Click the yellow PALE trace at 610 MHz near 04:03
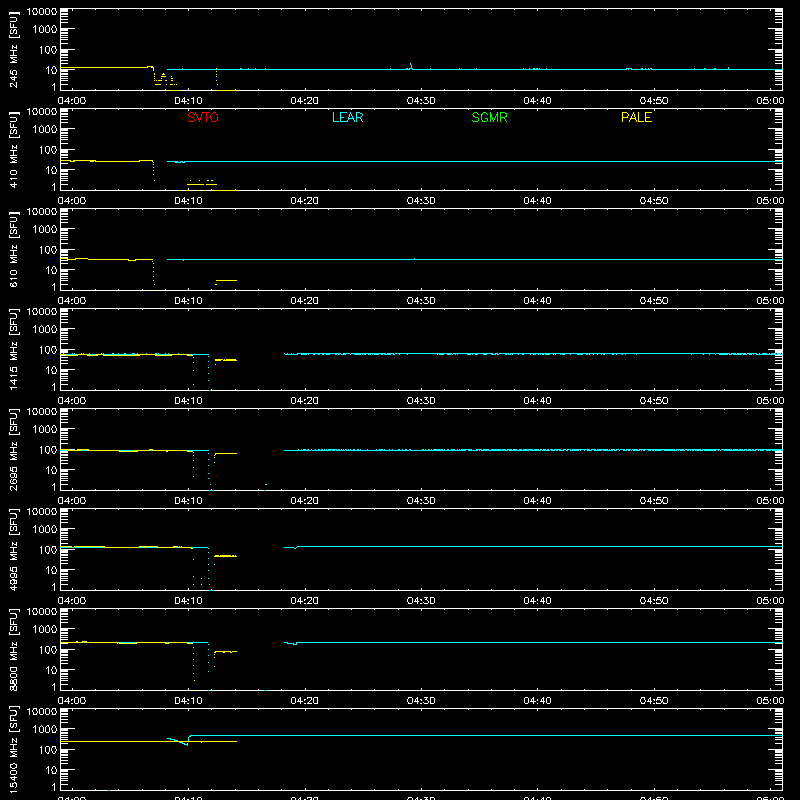 tap(107, 260)
